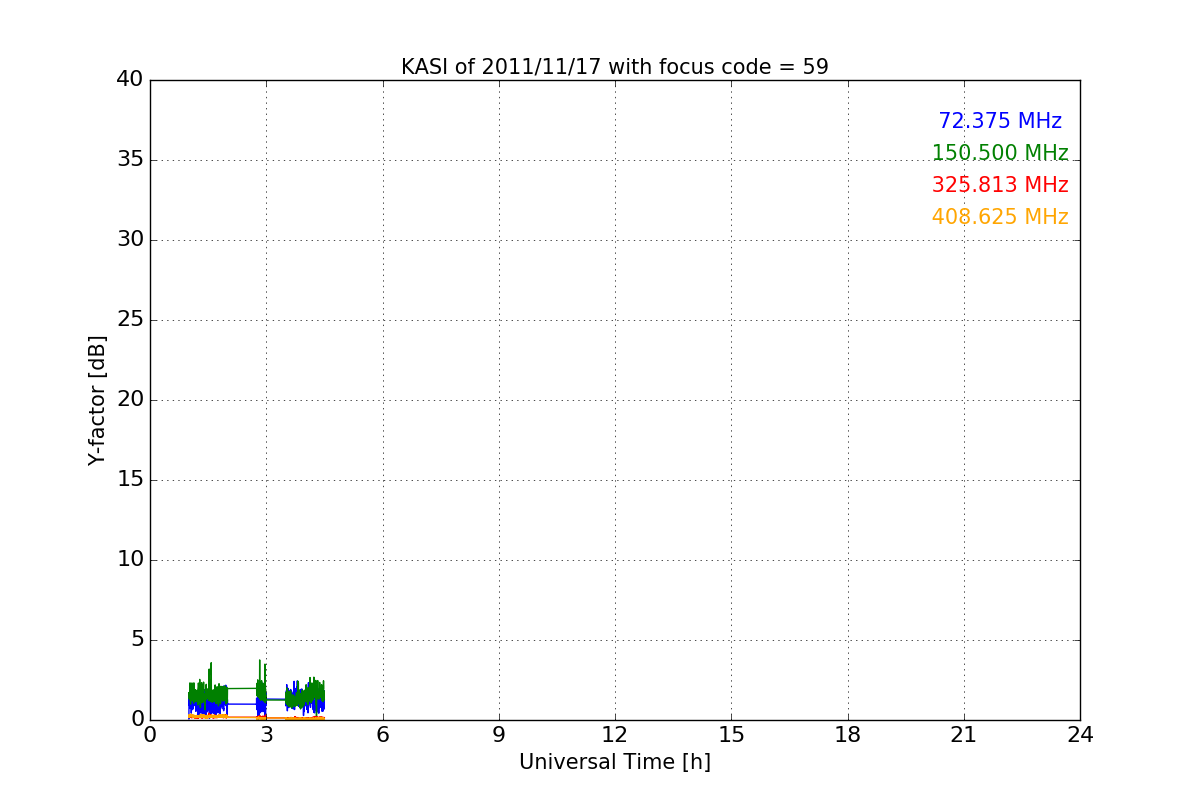
Task: Click the x-axis tick value 24
Action: (1080, 735)
